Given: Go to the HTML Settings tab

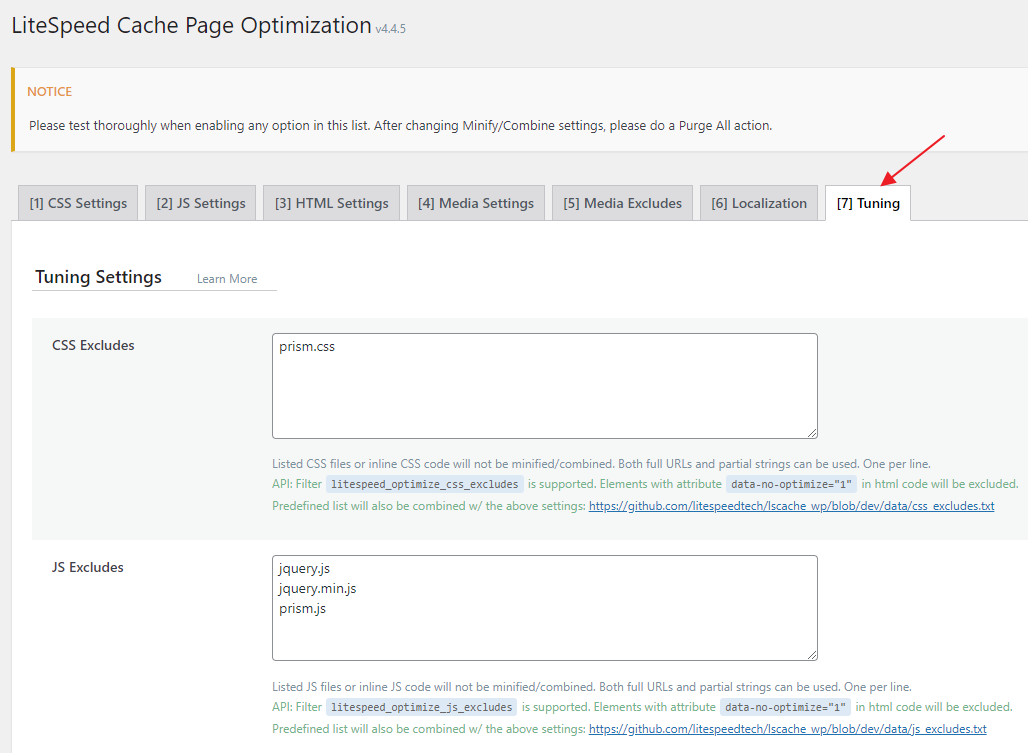Looking at the screenshot, I should pyautogui.click(x=332, y=203).
